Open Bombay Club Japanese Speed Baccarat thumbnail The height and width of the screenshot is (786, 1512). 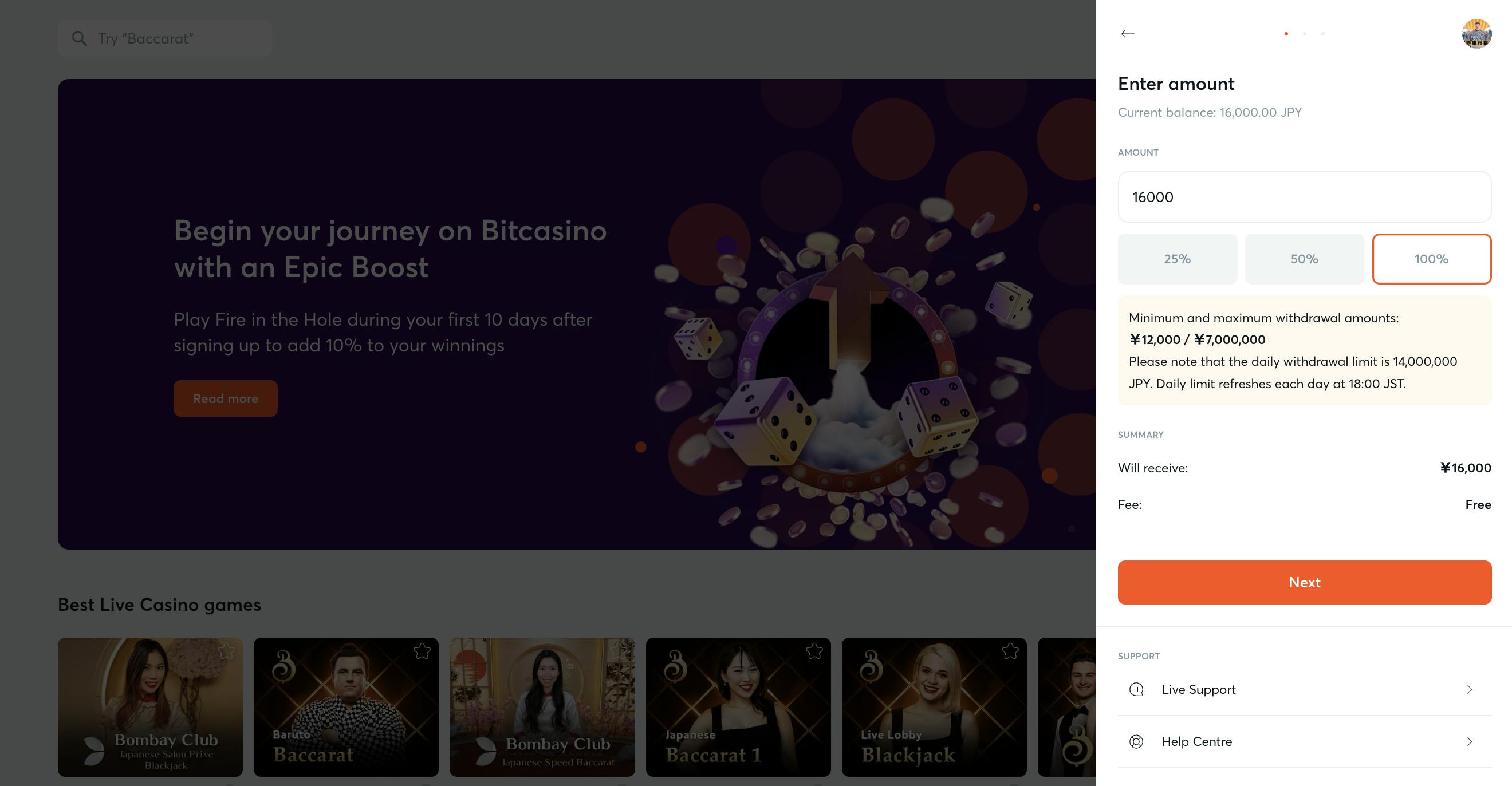(542, 707)
